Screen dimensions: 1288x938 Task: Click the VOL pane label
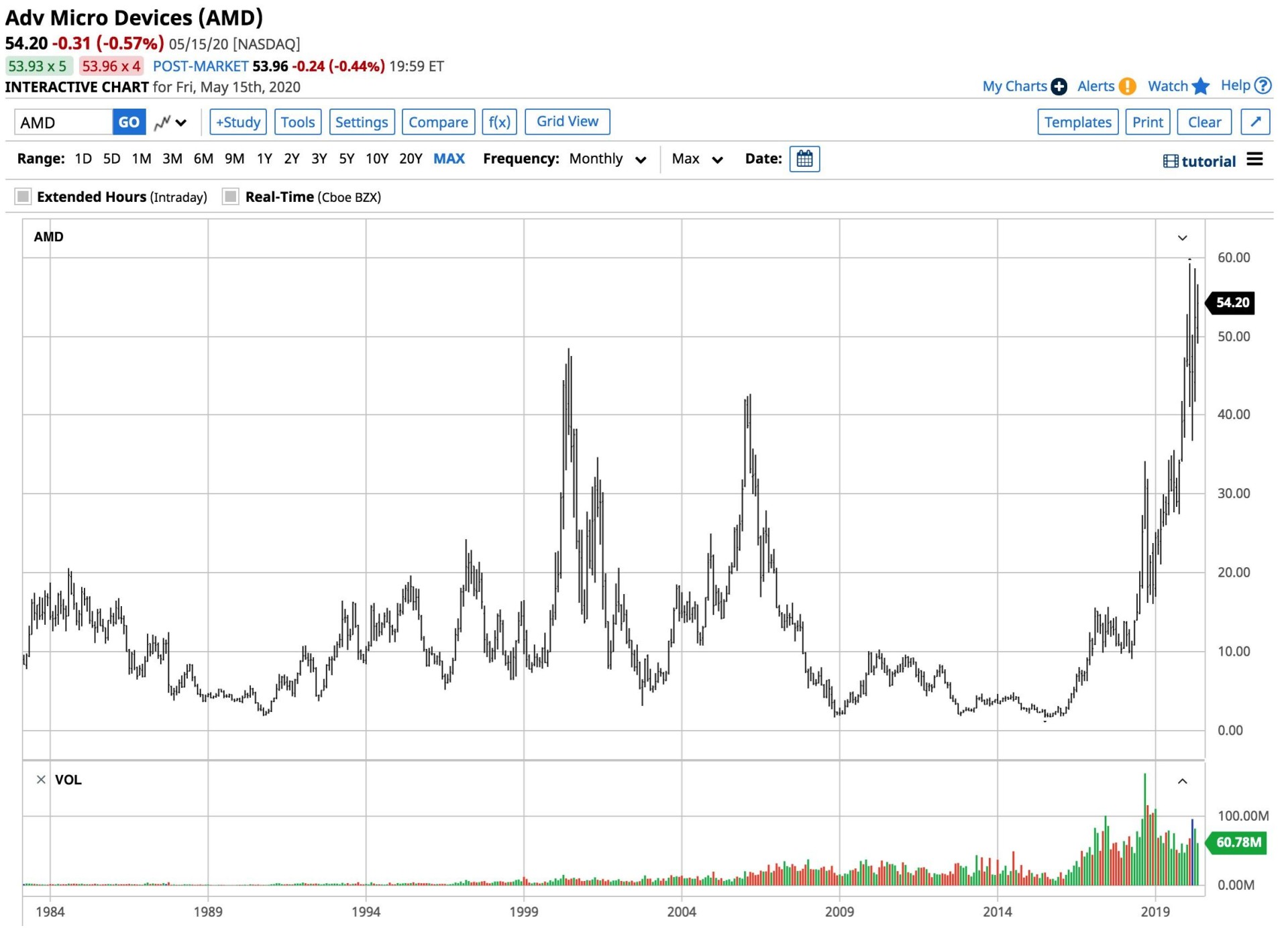coord(68,780)
